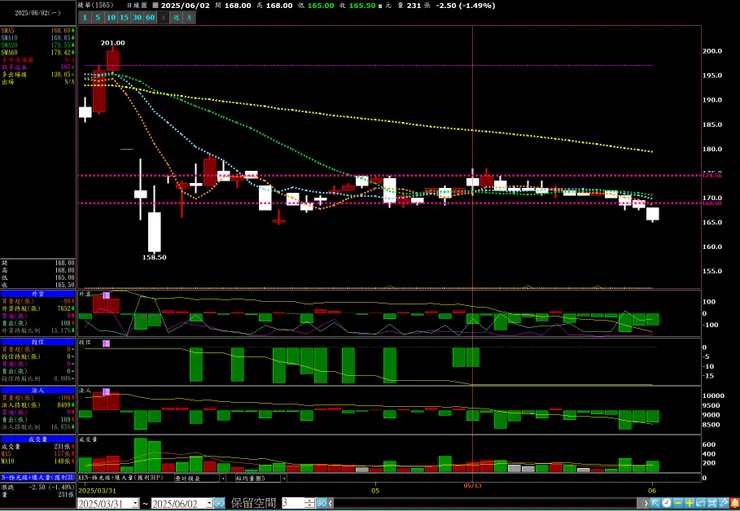Select the 1-minute timeframe button
The height and width of the screenshot is (511, 740).
[84, 17]
